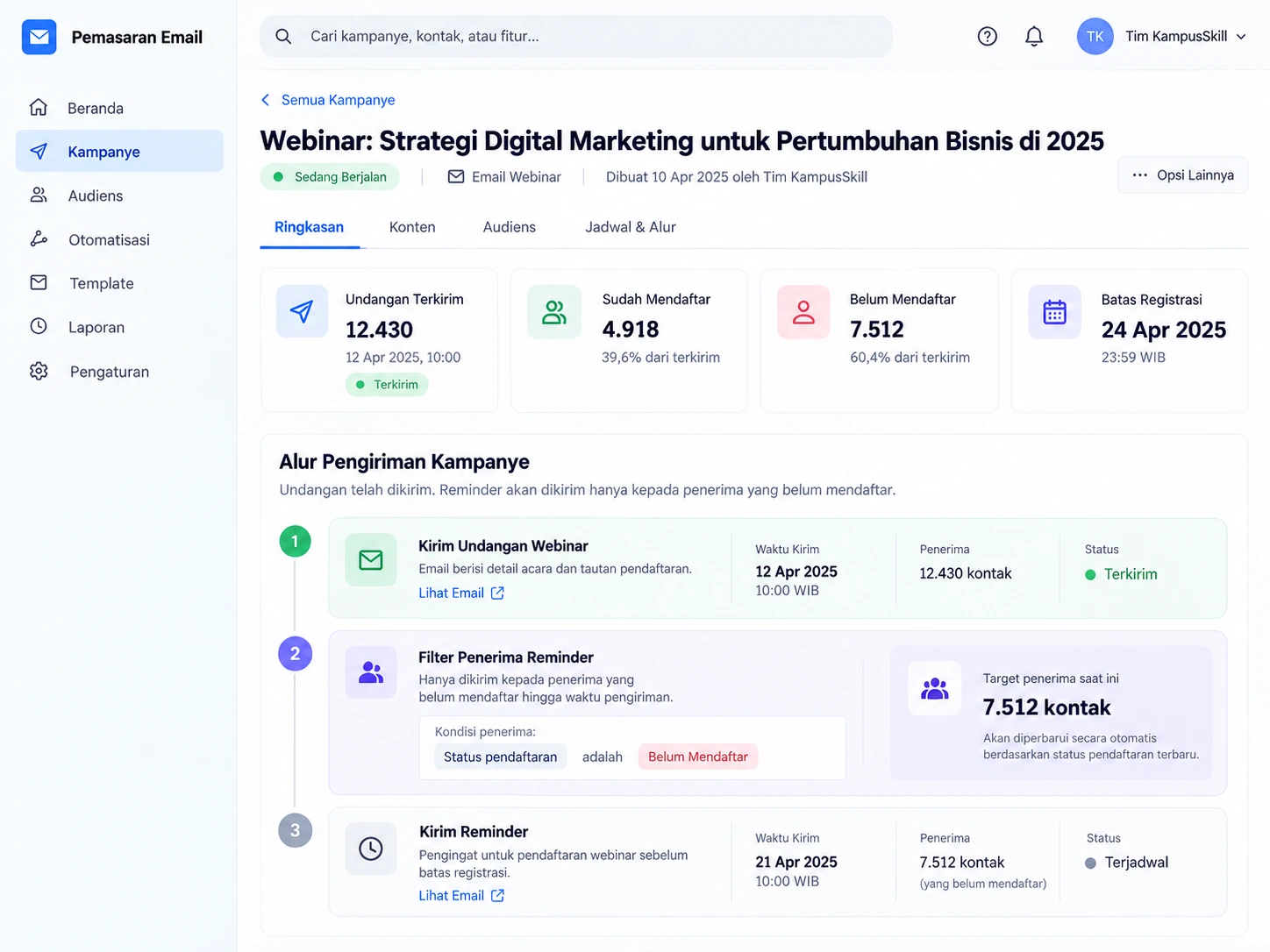Select Kampanye in the sidebar
The width and height of the screenshot is (1270, 952).
pyautogui.click(x=119, y=151)
